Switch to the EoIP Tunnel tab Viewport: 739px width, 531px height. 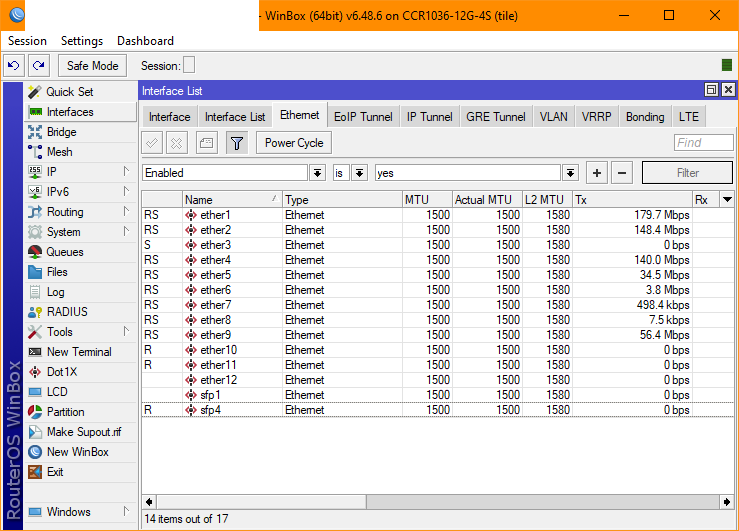(363, 117)
